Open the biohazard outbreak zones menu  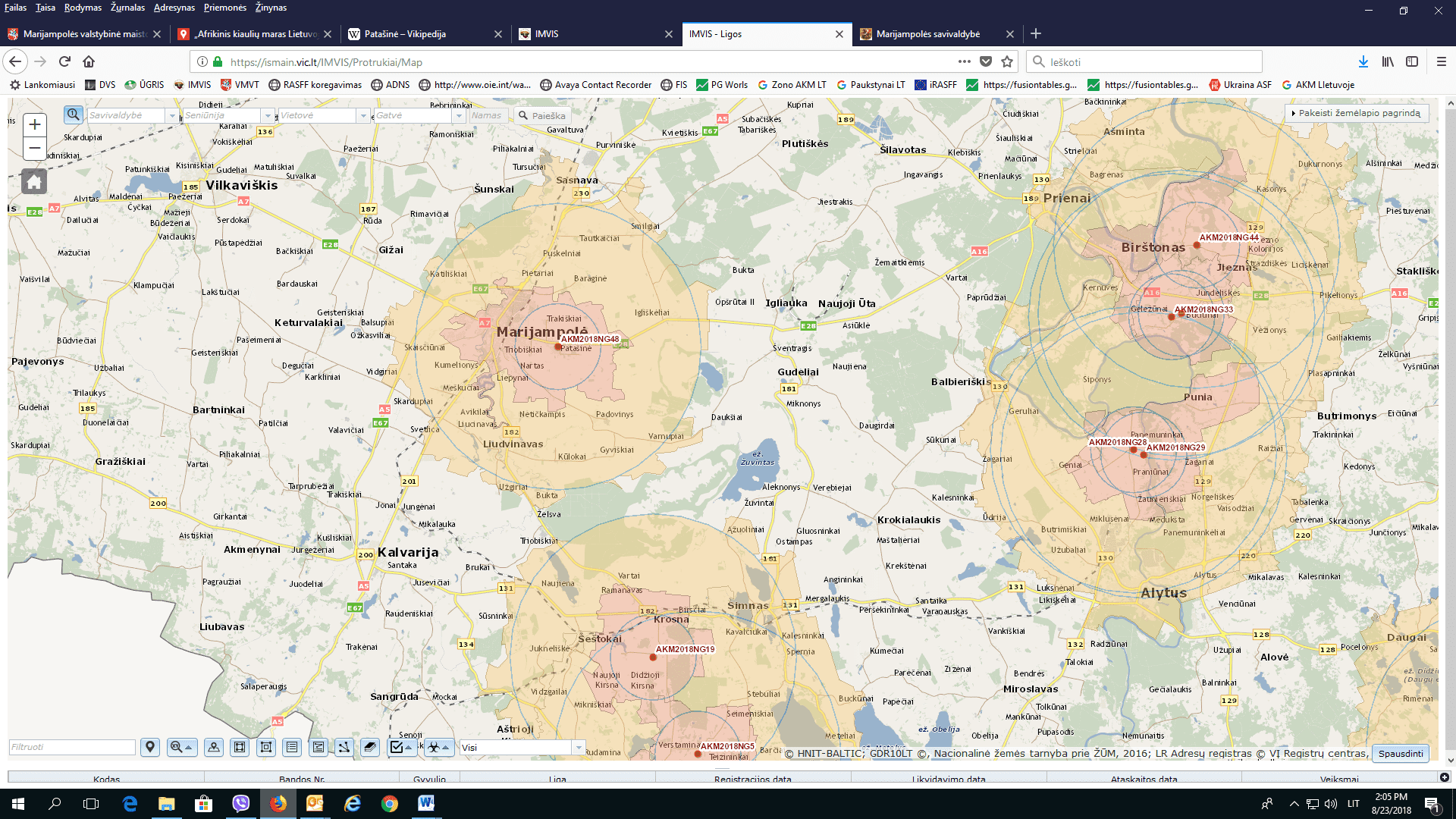439,747
